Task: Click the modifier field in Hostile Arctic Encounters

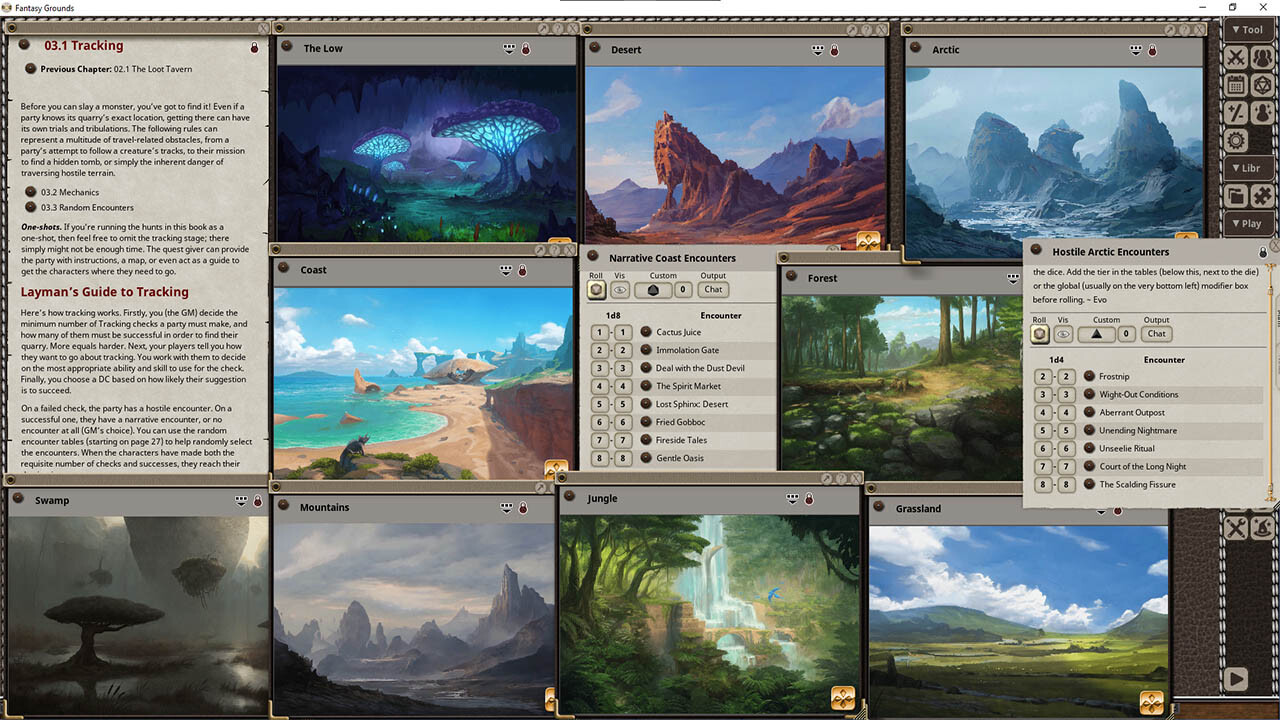Action: 1127,334
